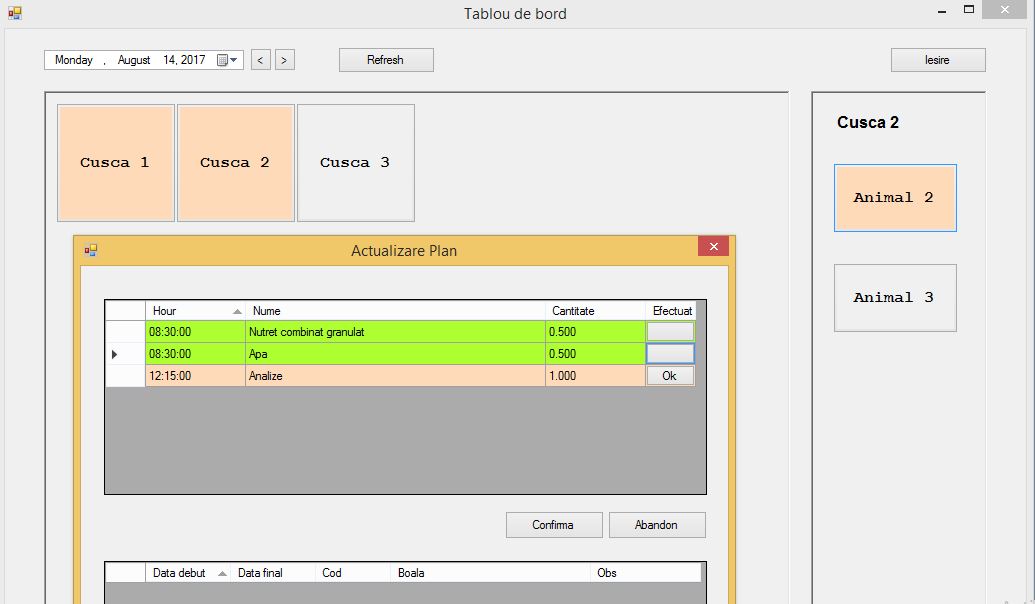Choose Animal 2 in side panel

click(894, 198)
